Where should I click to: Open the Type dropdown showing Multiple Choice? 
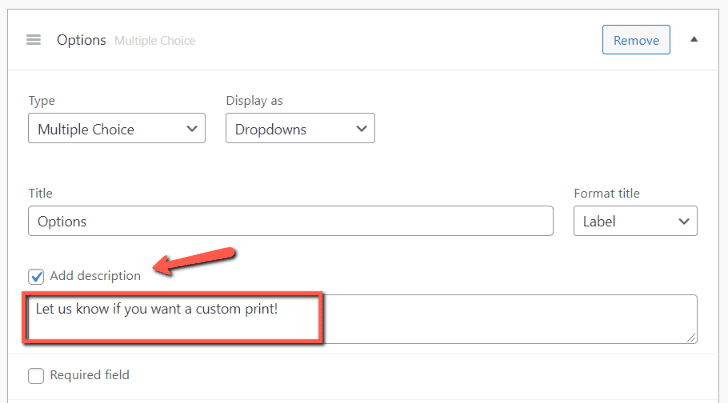tap(117, 129)
